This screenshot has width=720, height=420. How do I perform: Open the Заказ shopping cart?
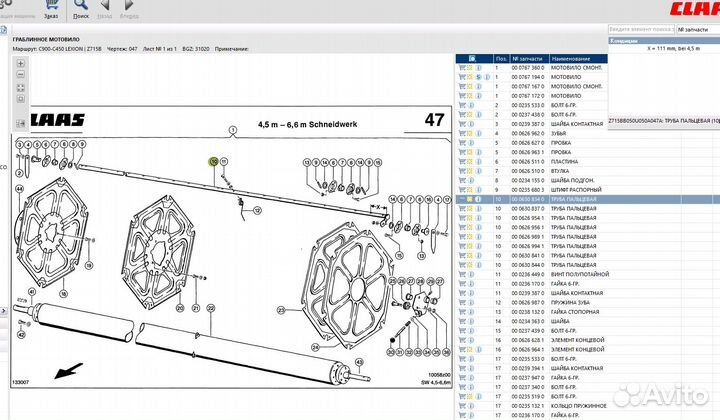52,6
